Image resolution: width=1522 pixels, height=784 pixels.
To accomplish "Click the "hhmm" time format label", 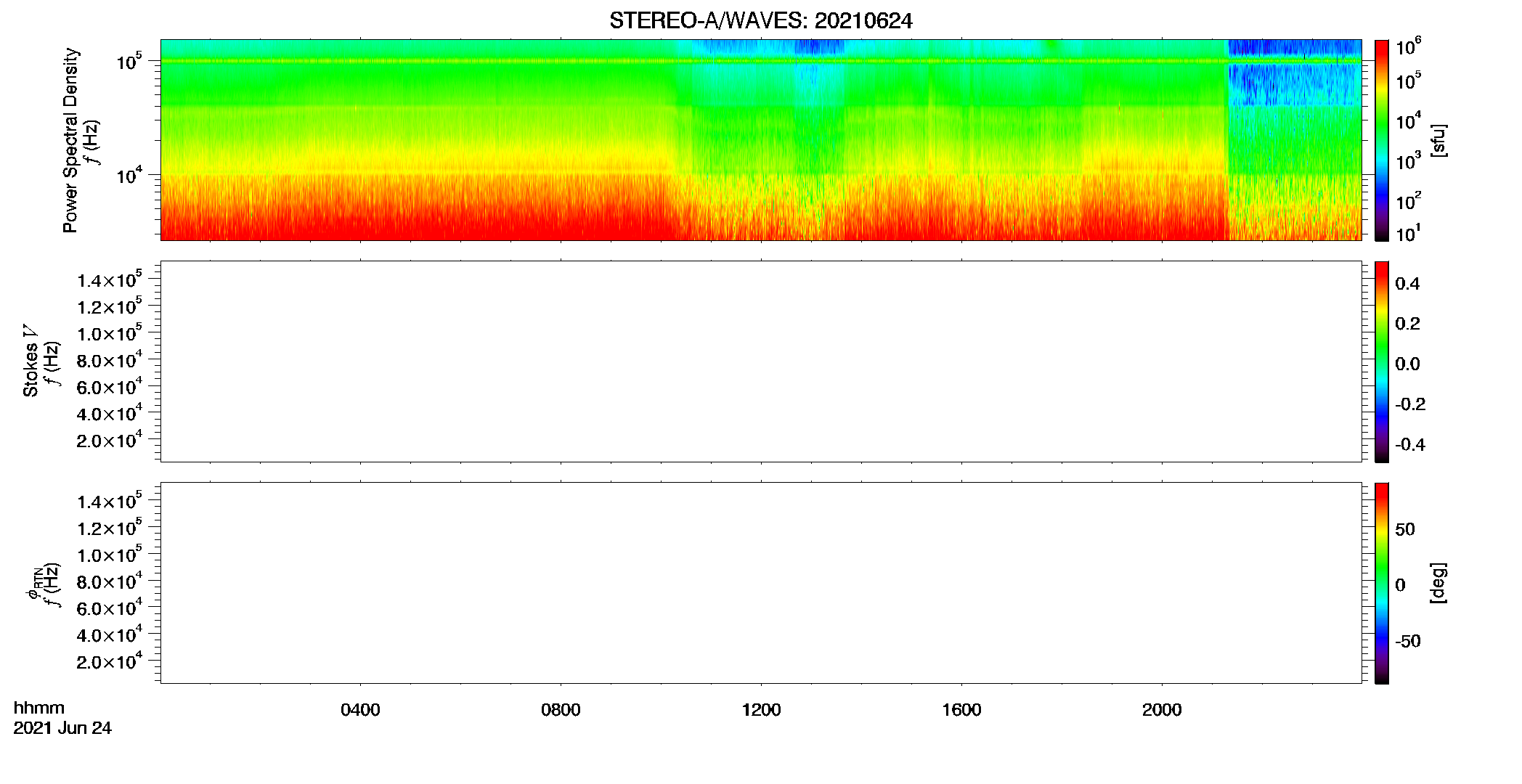I will [39, 709].
